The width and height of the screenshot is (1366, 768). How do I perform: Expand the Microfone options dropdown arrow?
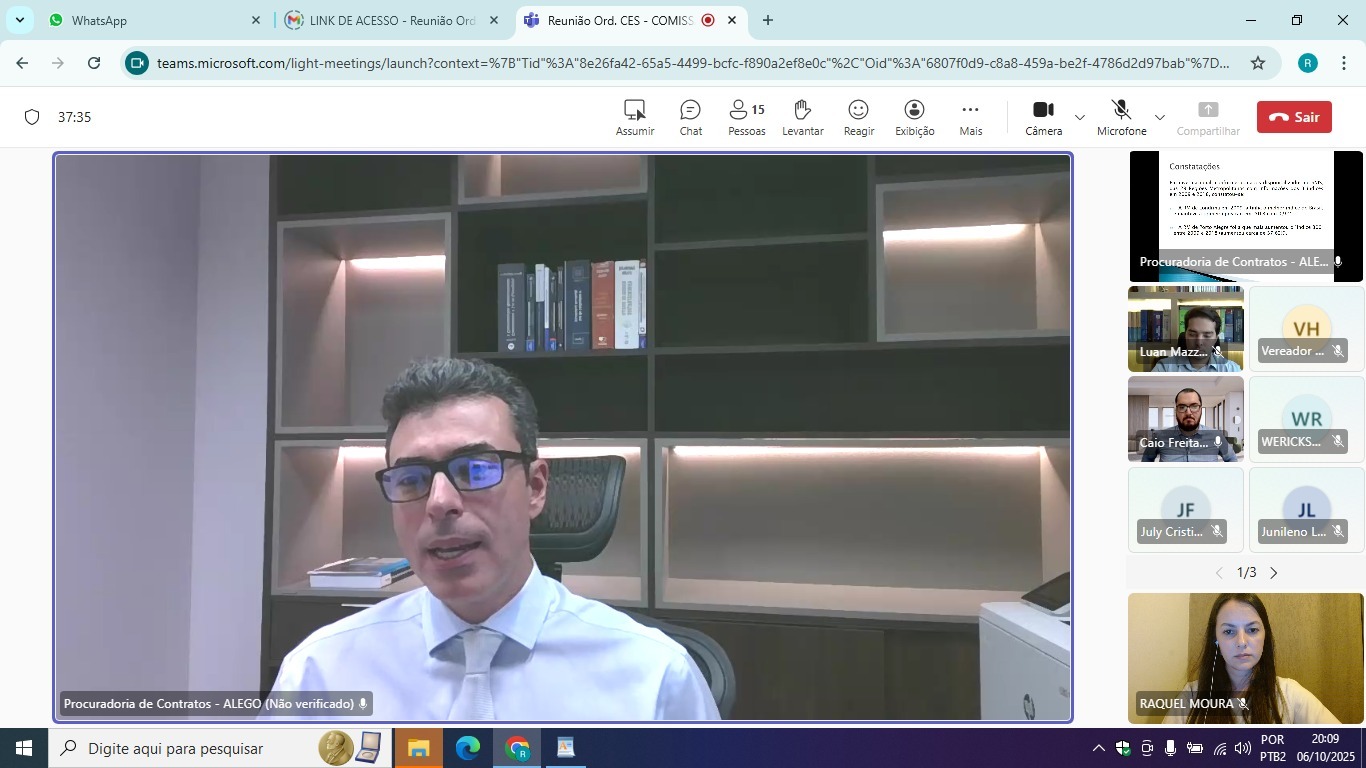tap(1160, 117)
